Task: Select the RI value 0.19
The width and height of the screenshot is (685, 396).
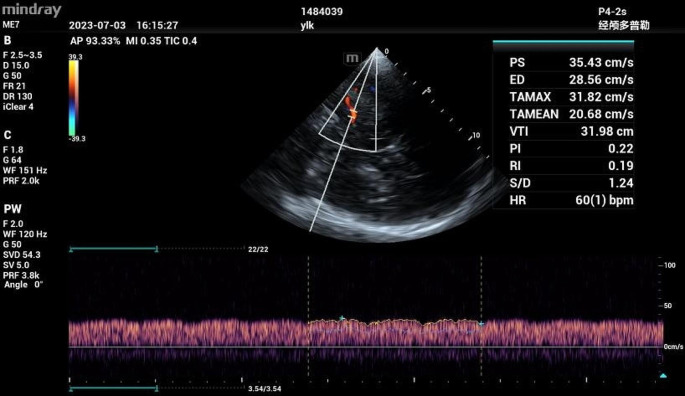Action: [x=621, y=166]
